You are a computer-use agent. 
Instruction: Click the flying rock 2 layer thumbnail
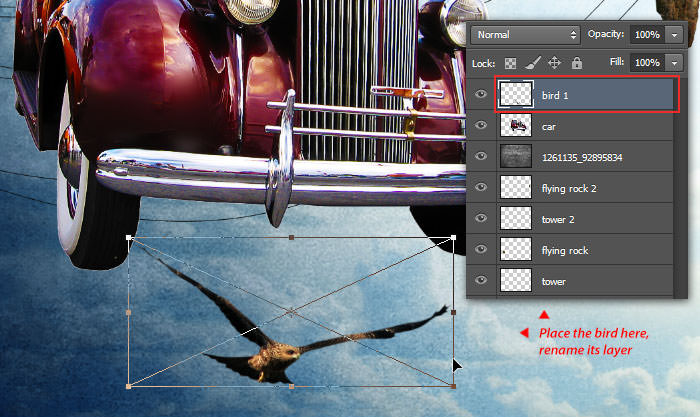[516, 187]
